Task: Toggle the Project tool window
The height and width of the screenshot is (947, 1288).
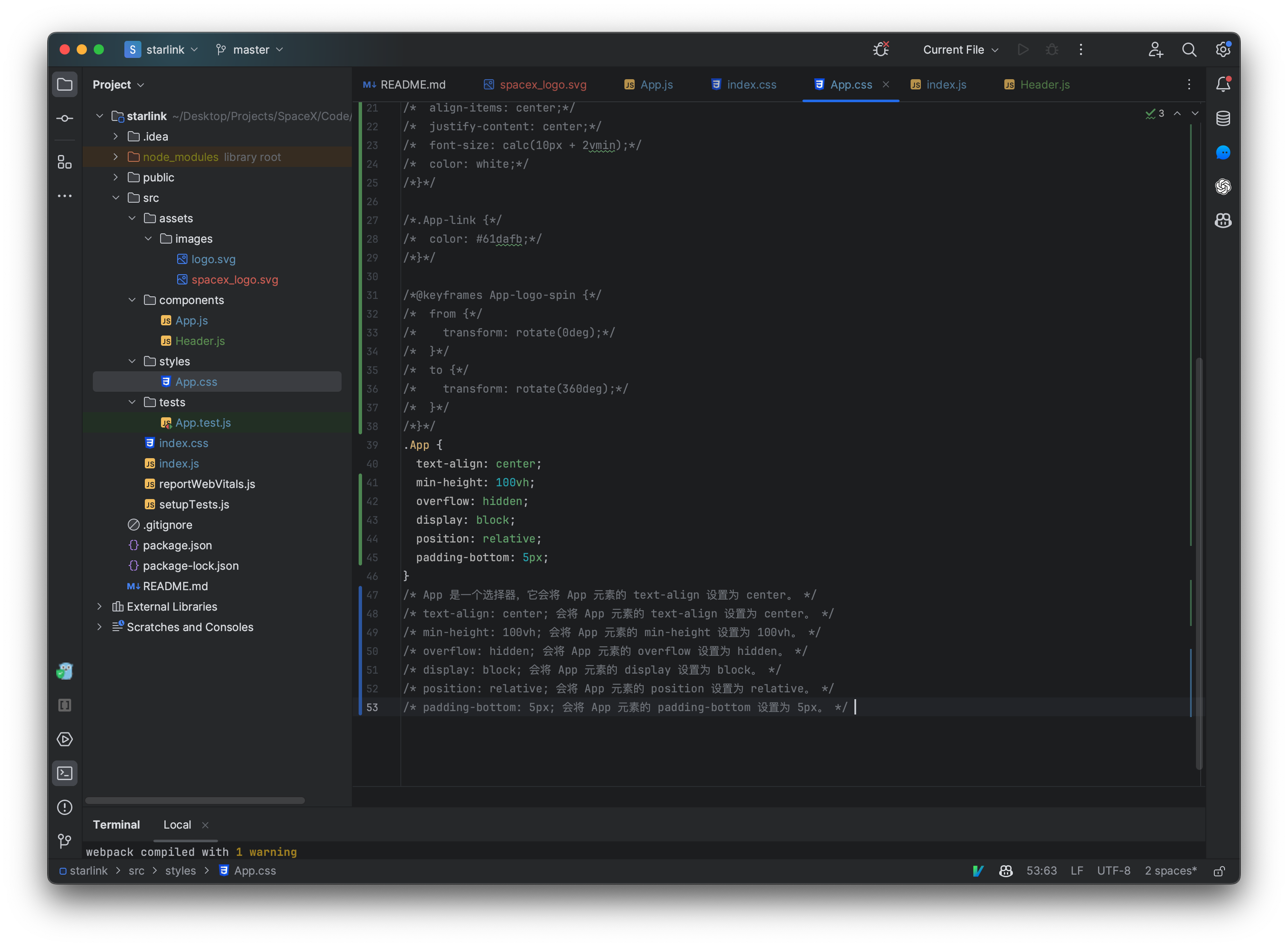Action: (x=64, y=84)
